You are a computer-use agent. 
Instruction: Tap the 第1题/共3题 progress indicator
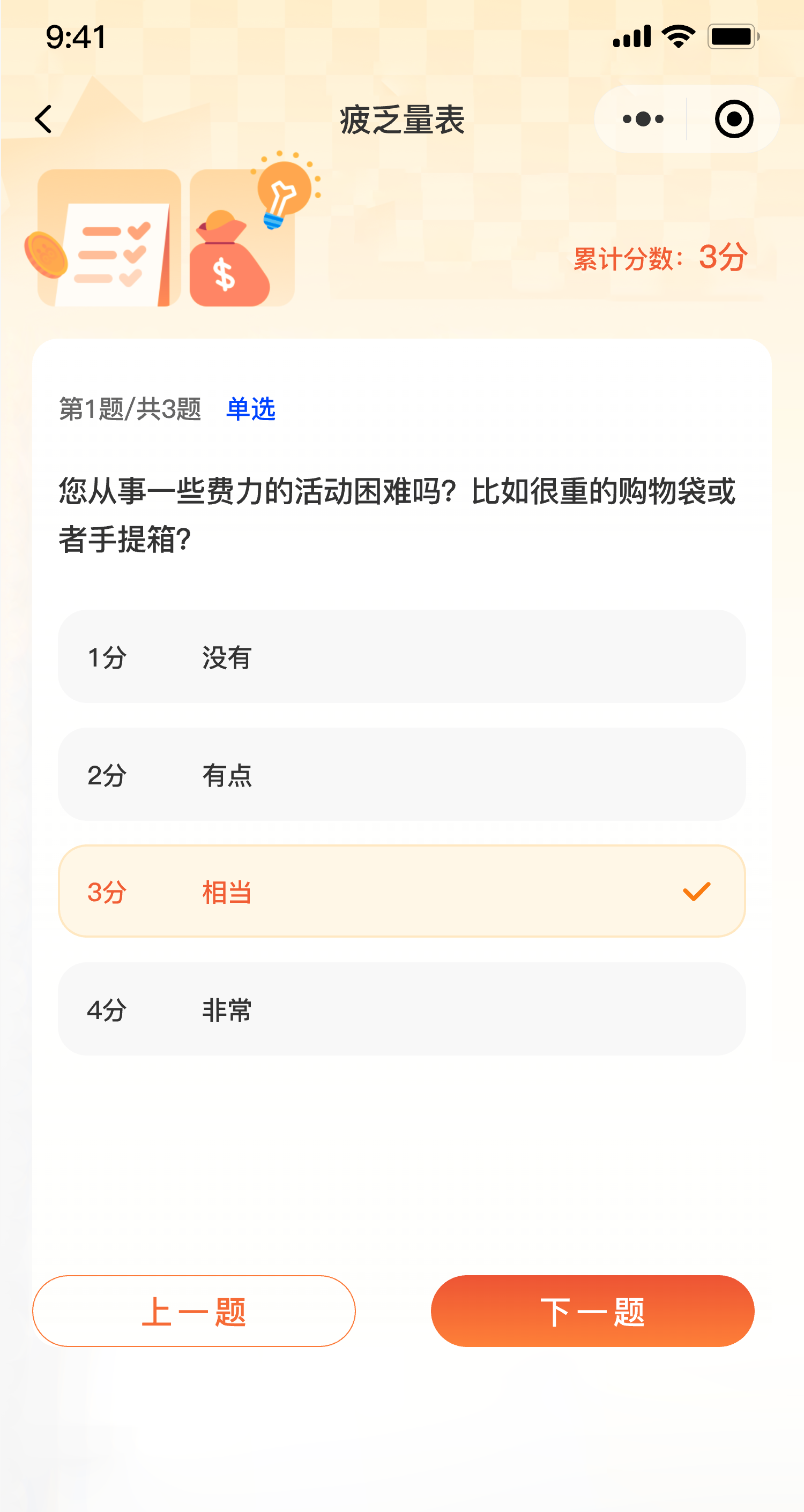[x=130, y=408]
